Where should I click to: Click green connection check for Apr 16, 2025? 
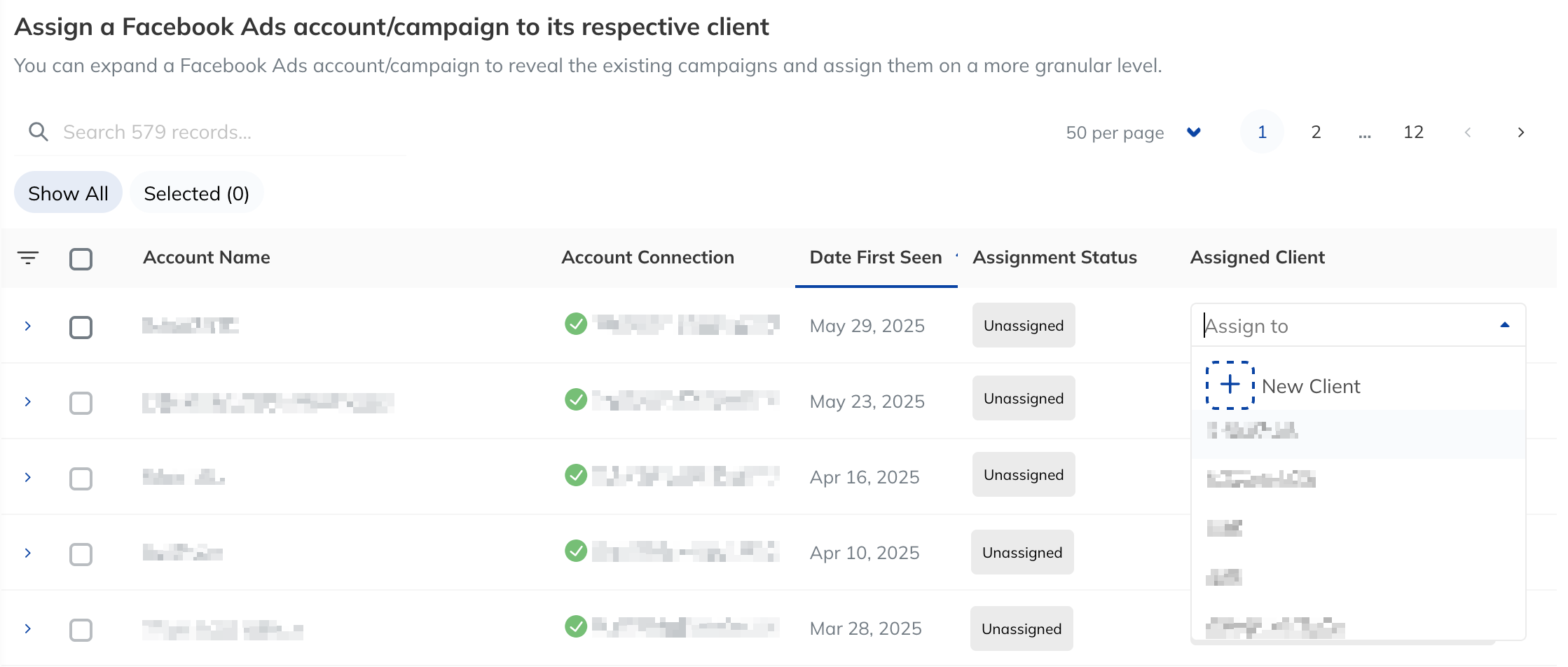click(576, 475)
